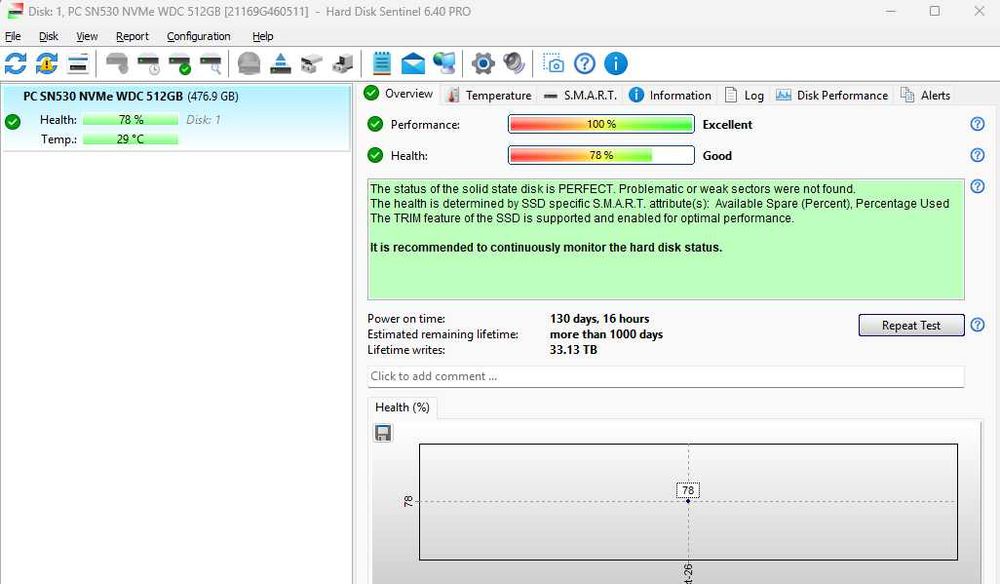Click the blue eject-arrow disk icon
1000x584 pixels.
[x=281, y=64]
